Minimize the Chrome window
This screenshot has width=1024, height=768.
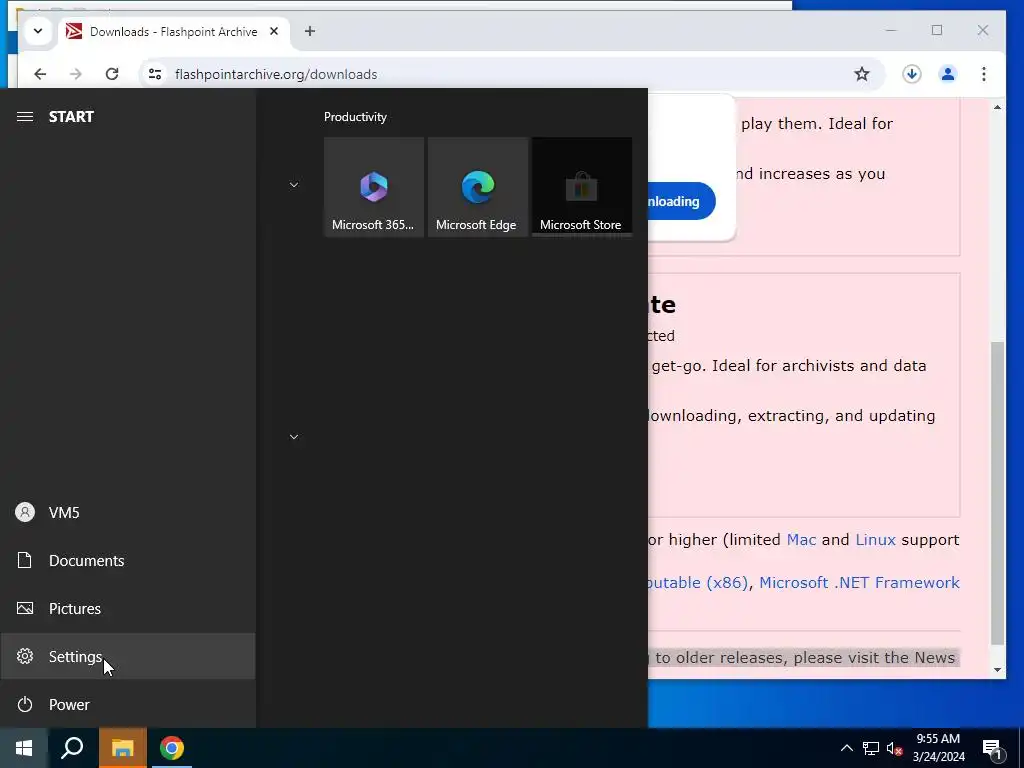(891, 30)
